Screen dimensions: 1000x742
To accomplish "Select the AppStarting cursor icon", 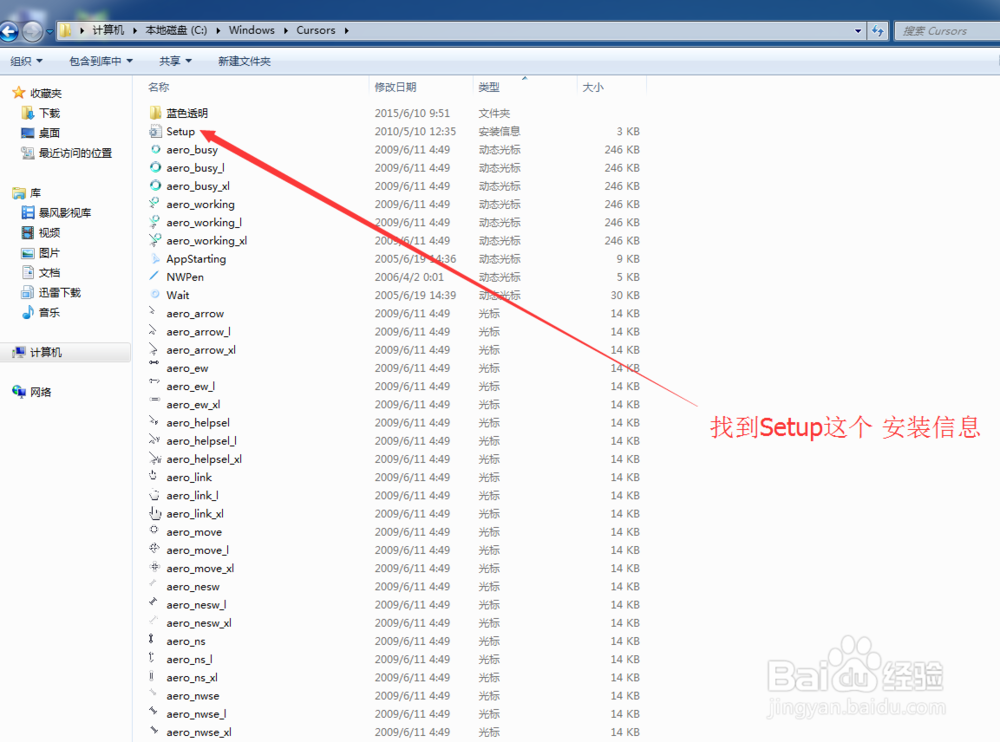I will coord(155,258).
